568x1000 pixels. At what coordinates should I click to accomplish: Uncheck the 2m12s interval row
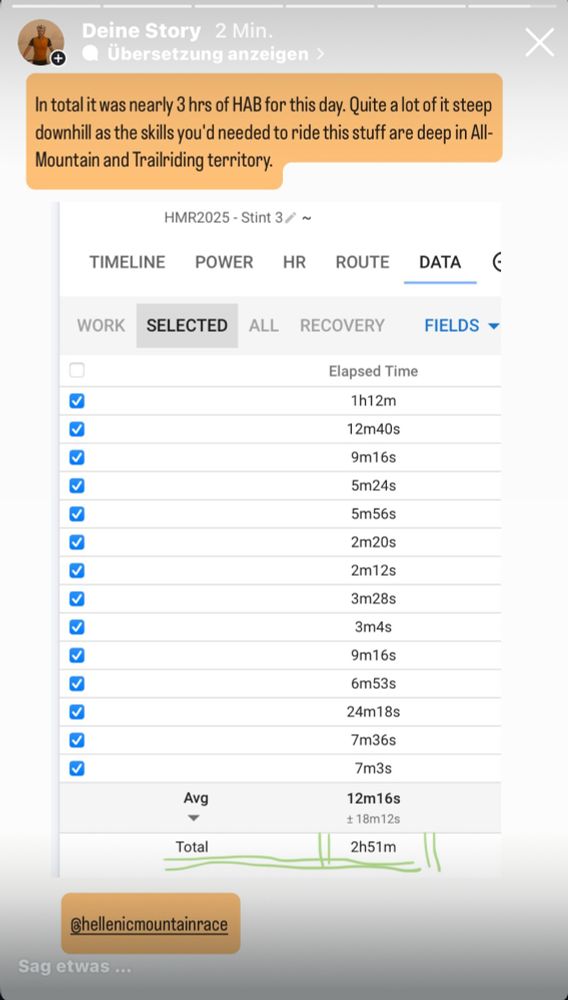[x=76, y=570]
